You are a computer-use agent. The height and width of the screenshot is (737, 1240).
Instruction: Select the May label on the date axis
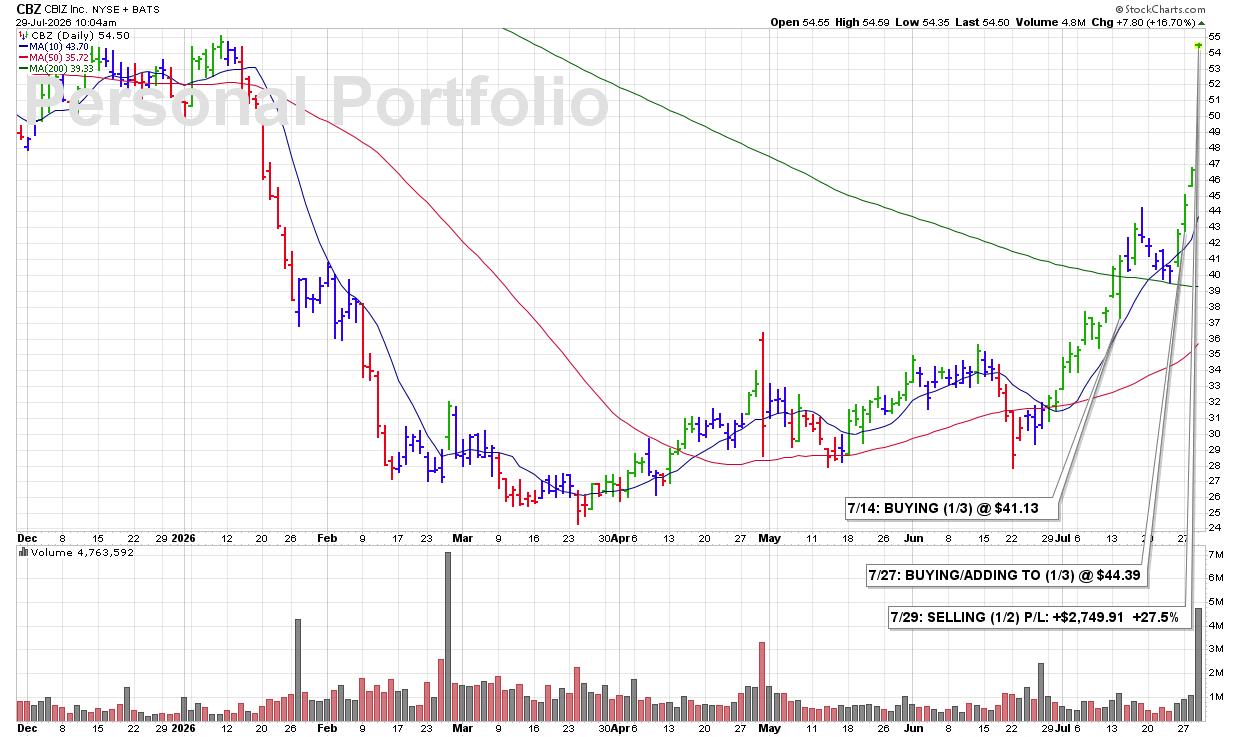769,538
